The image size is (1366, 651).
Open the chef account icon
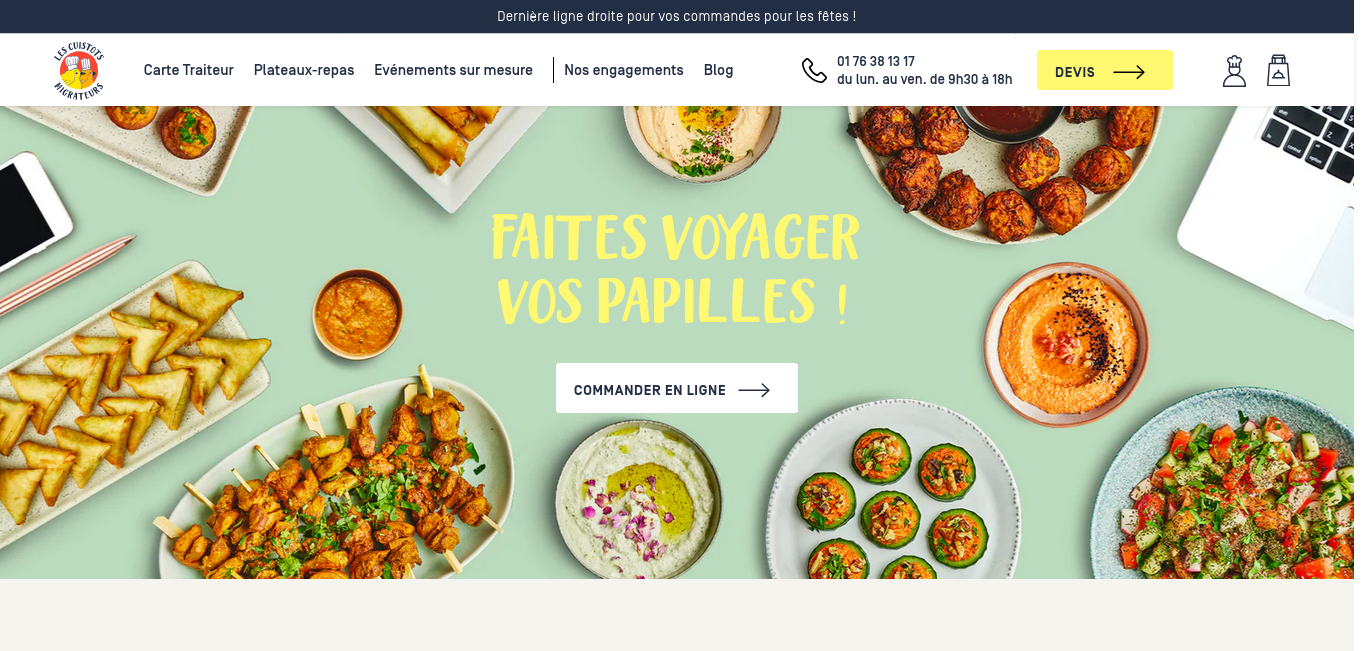point(1234,70)
